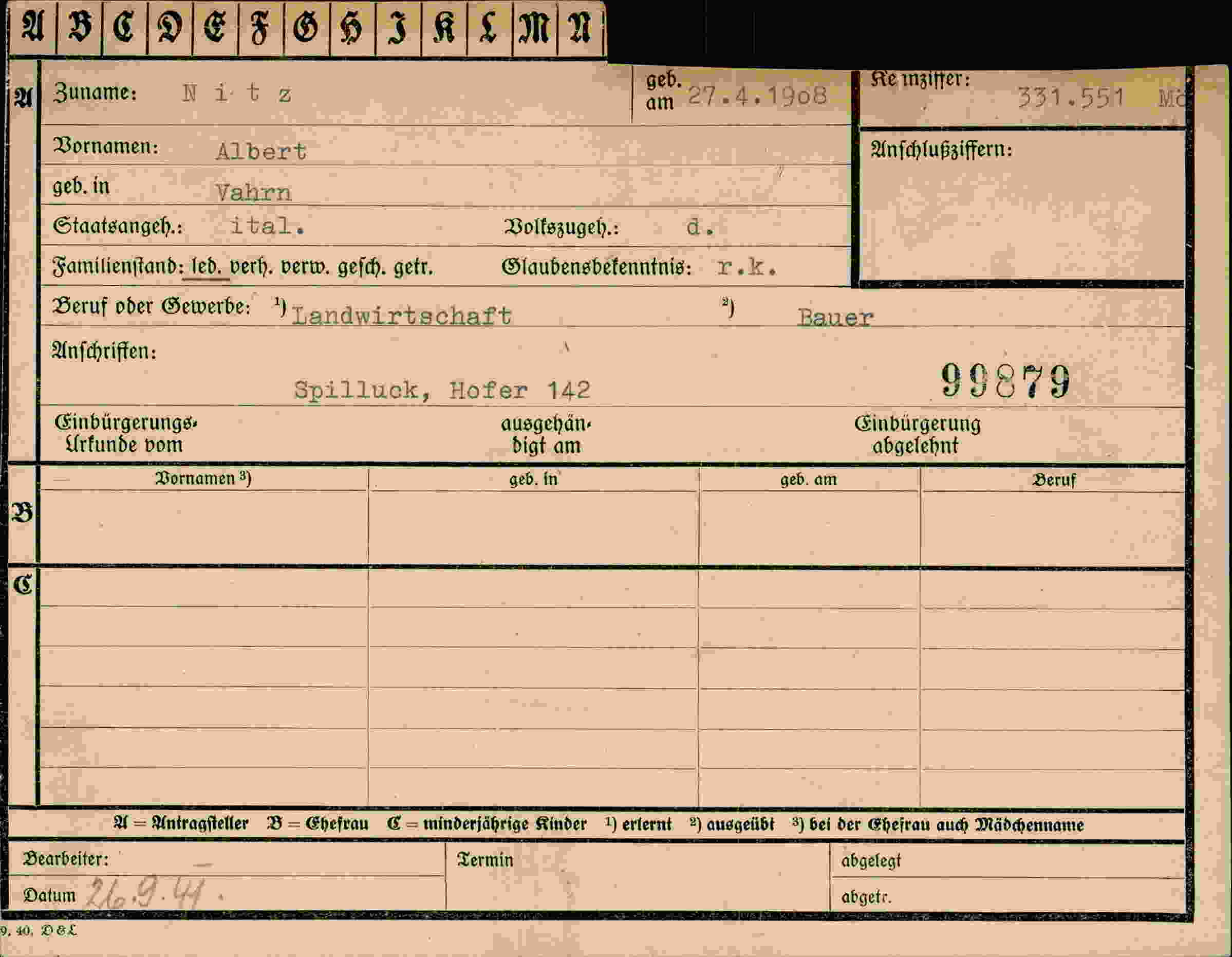Click the 'Datum' label

coord(50,896)
